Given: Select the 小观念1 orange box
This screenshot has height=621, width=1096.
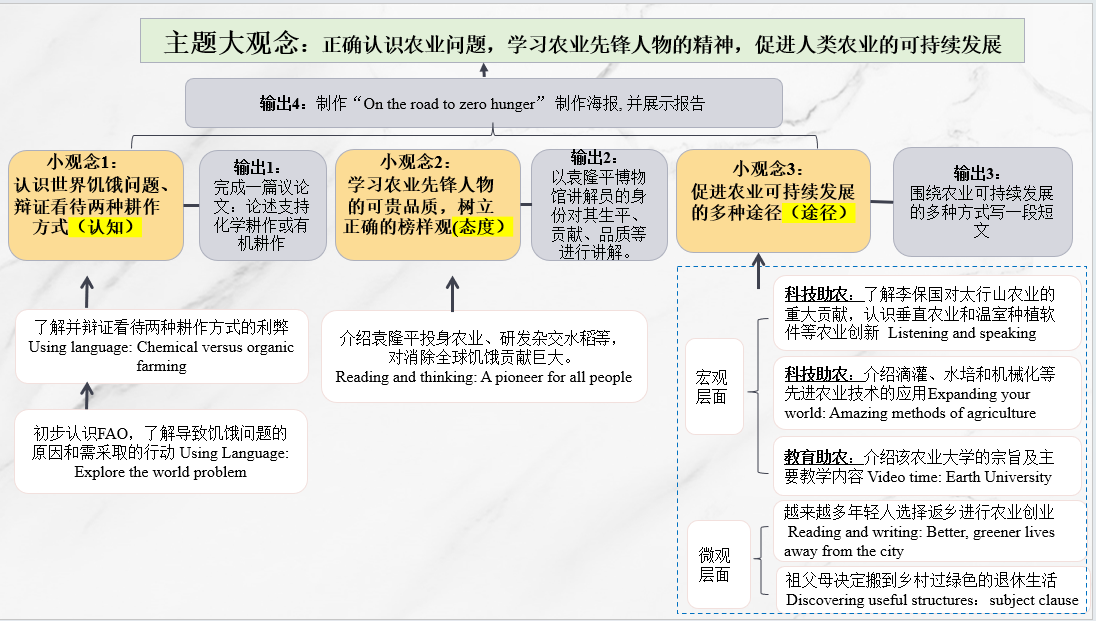Looking at the screenshot, I should (x=96, y=205).
